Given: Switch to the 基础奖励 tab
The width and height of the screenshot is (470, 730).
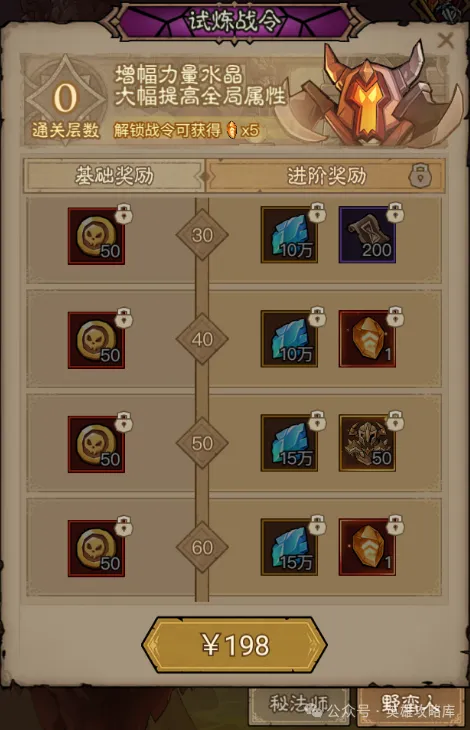Looking at the screenshot, I should [x=114, y=176].
